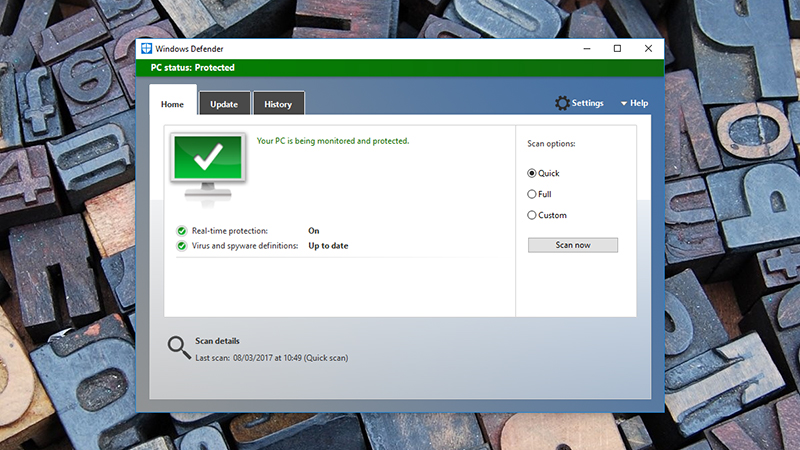Select the Custom scan option
The width and height of the screenshot is (800, 450).
(546, 215)
